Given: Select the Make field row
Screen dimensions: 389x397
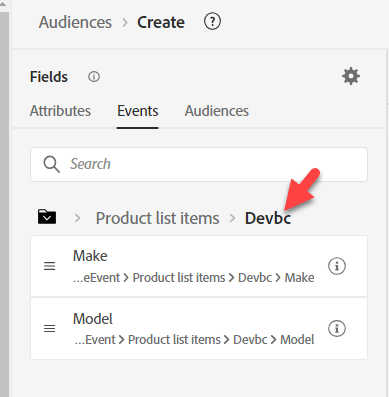Looking at the screenshot, I should click(x=199, y=266).
